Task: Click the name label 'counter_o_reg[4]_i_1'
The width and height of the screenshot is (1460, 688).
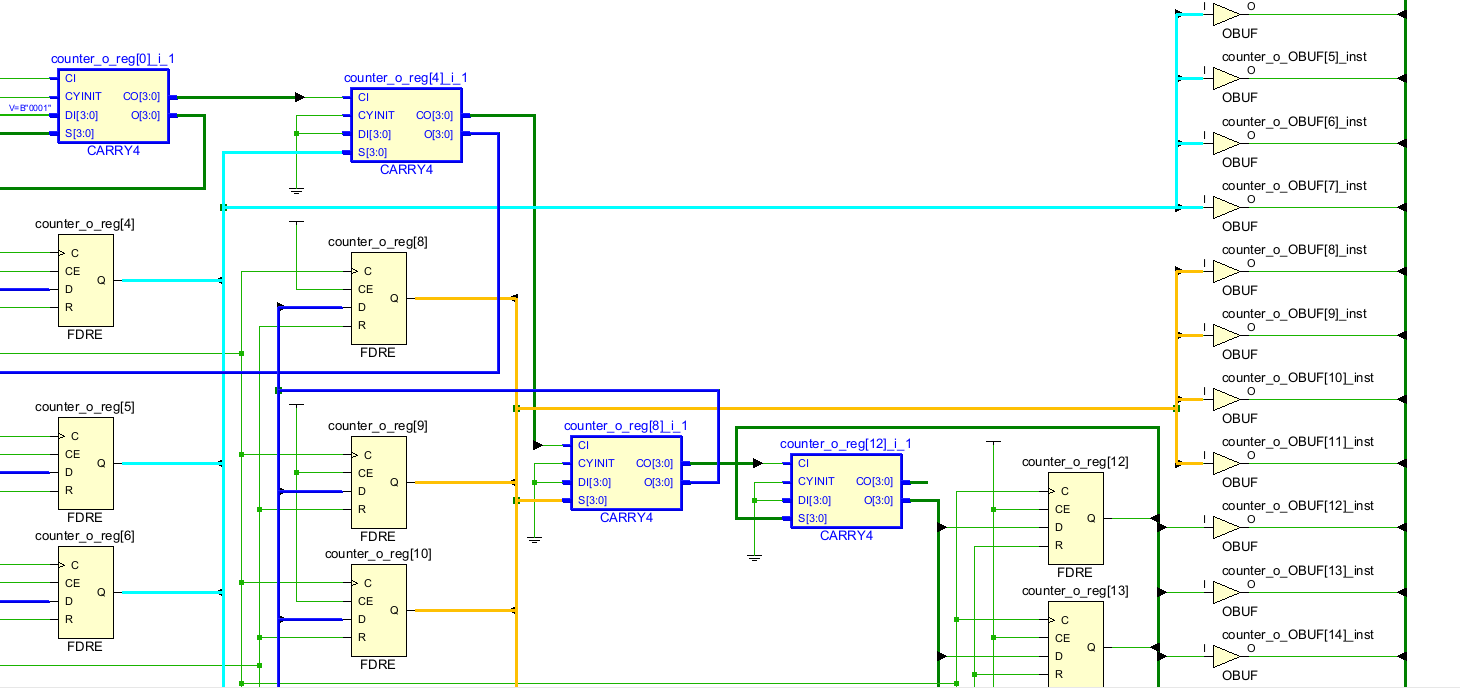Action: [x=406, y=78]
